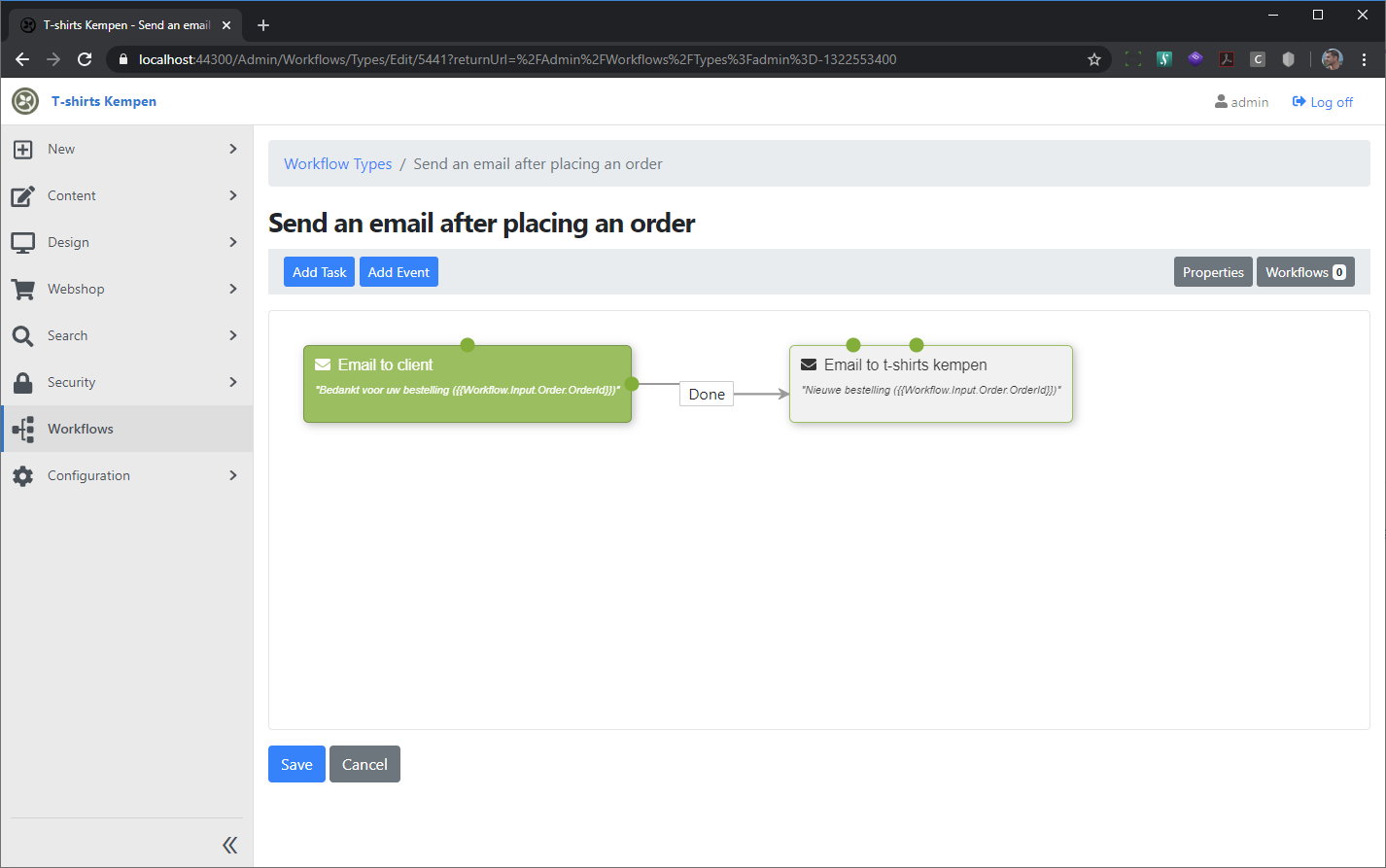Expand the Webshop menu chevron

233,289
